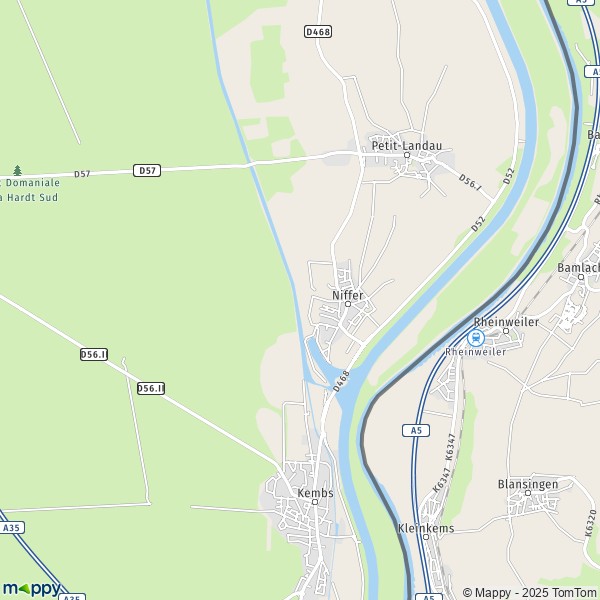Image resolution: width=600 pixels, height=600 pixels.
Task: Click the K6320 road label
Action: click(591, 523)
